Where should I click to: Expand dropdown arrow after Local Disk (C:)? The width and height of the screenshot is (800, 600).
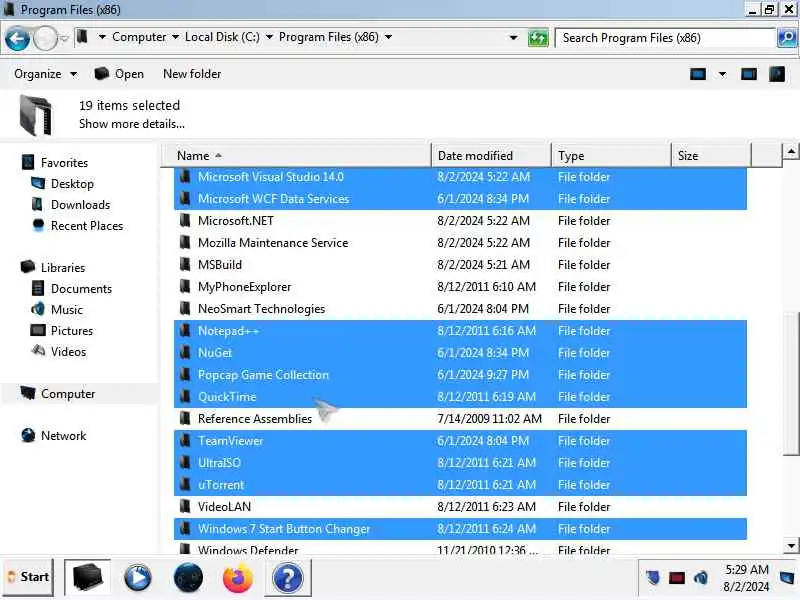coord(269,37)
